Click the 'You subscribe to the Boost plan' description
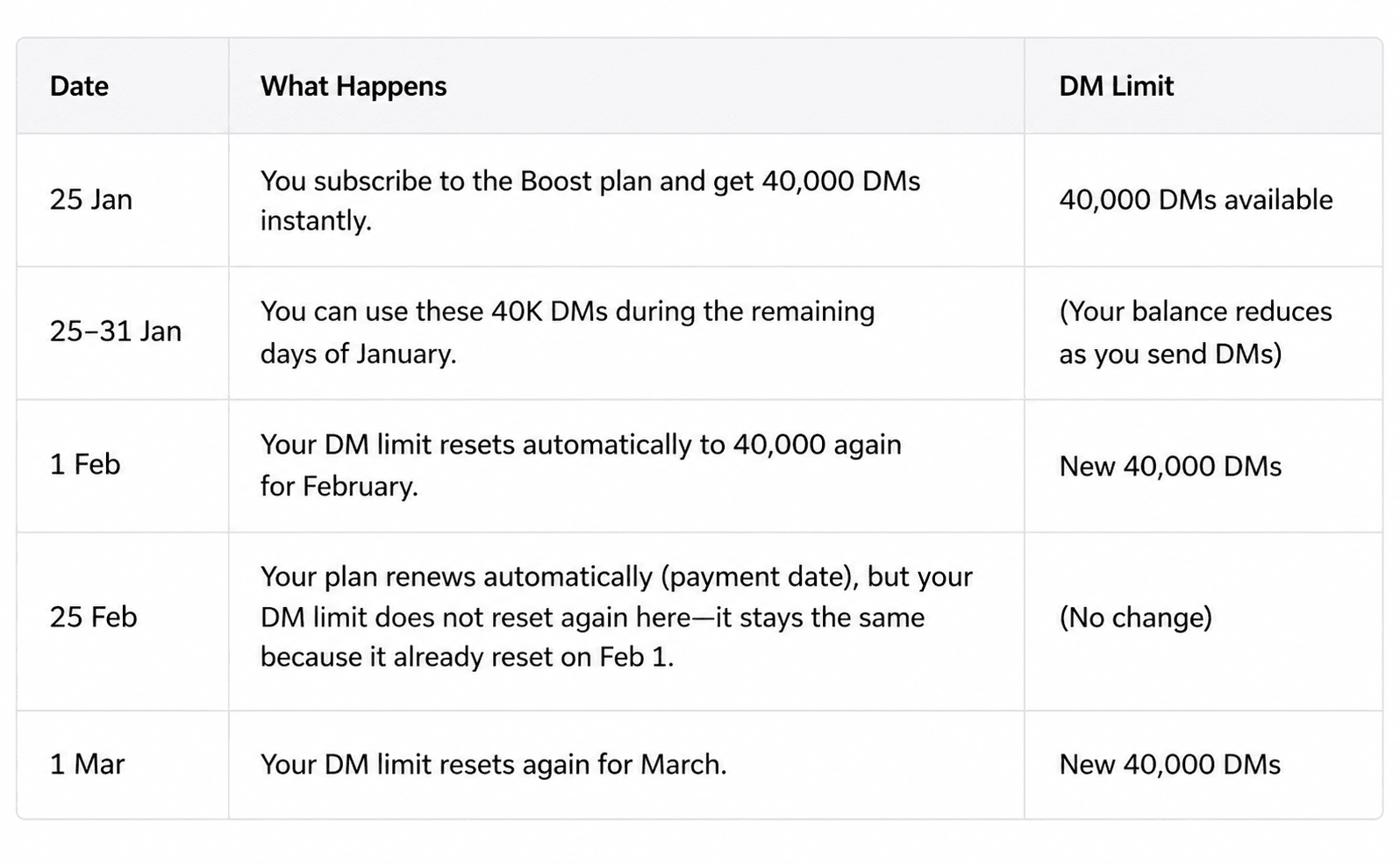1400x865 pixels. [590, 200]
